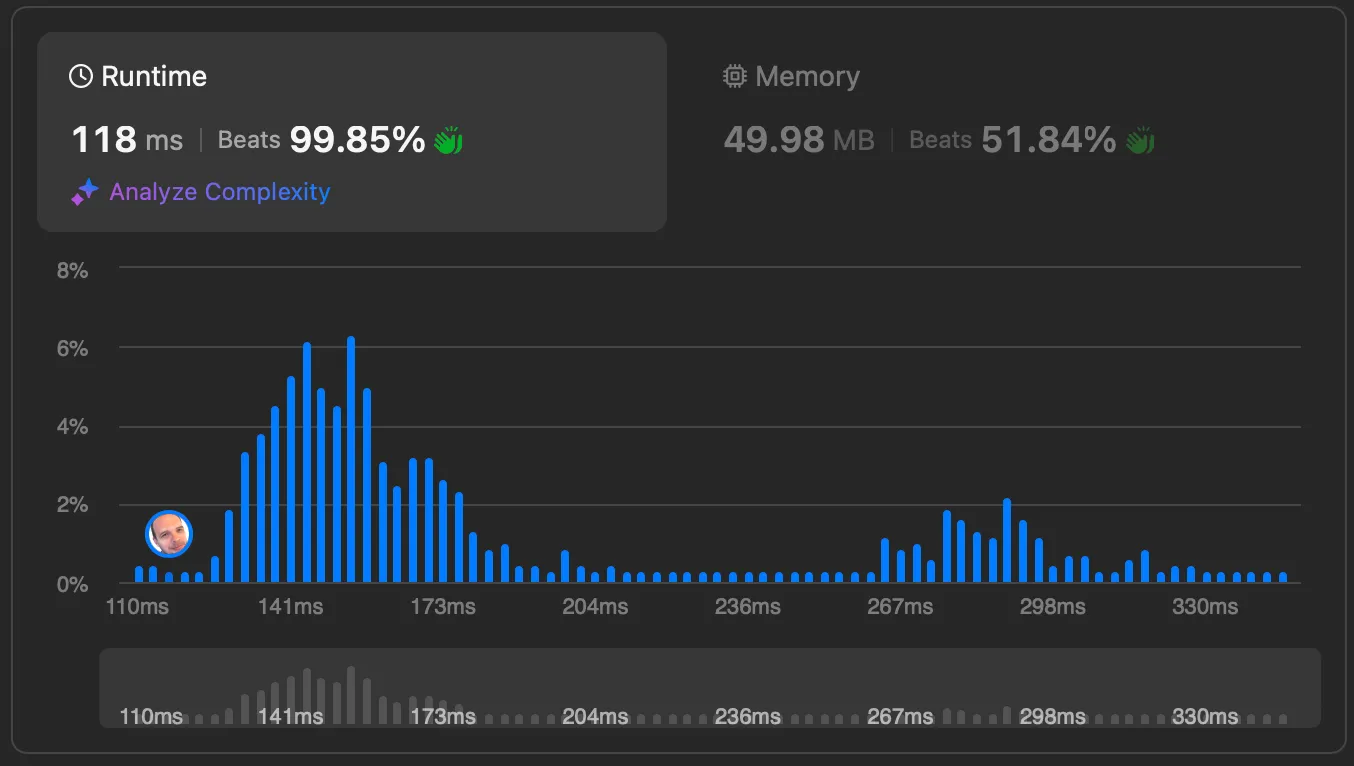Click the first blue bar above 110ms

[x=139, y=575]
